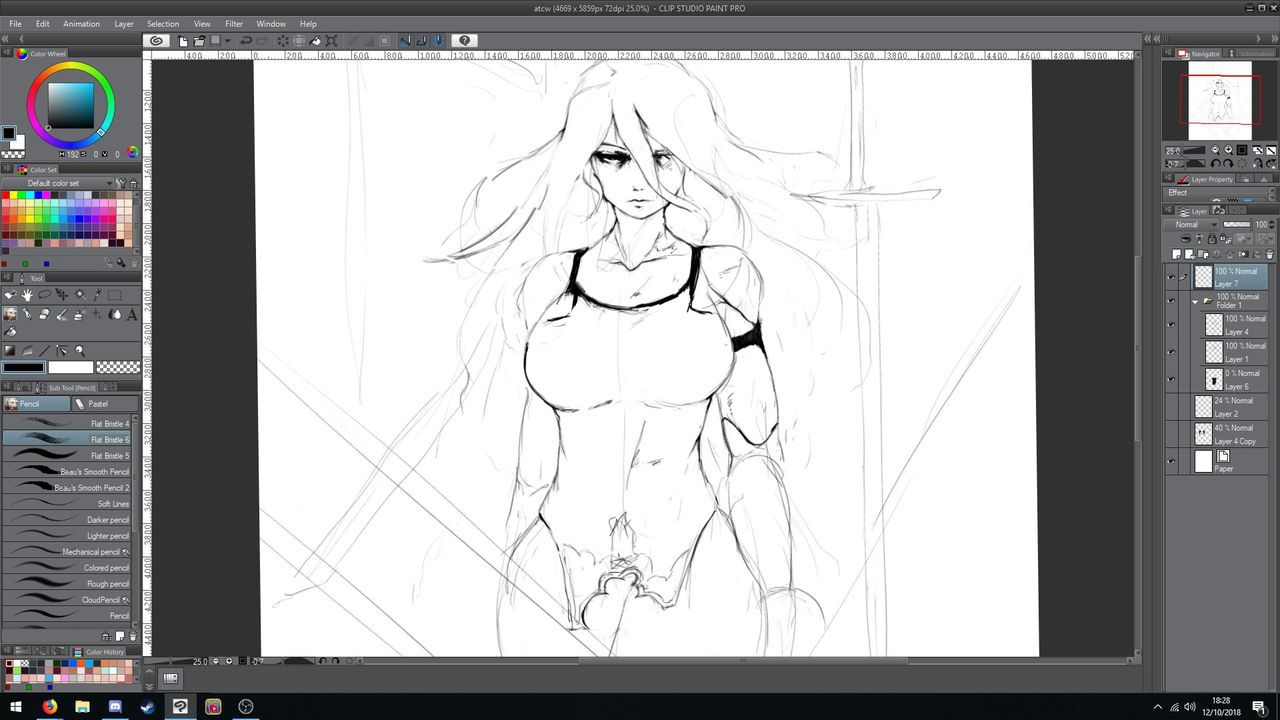The height and width of the screenshot is (720, 1280).
Task: Toggle Snap to Special Ruler toolbar icon
Action: tap(421, 40)
